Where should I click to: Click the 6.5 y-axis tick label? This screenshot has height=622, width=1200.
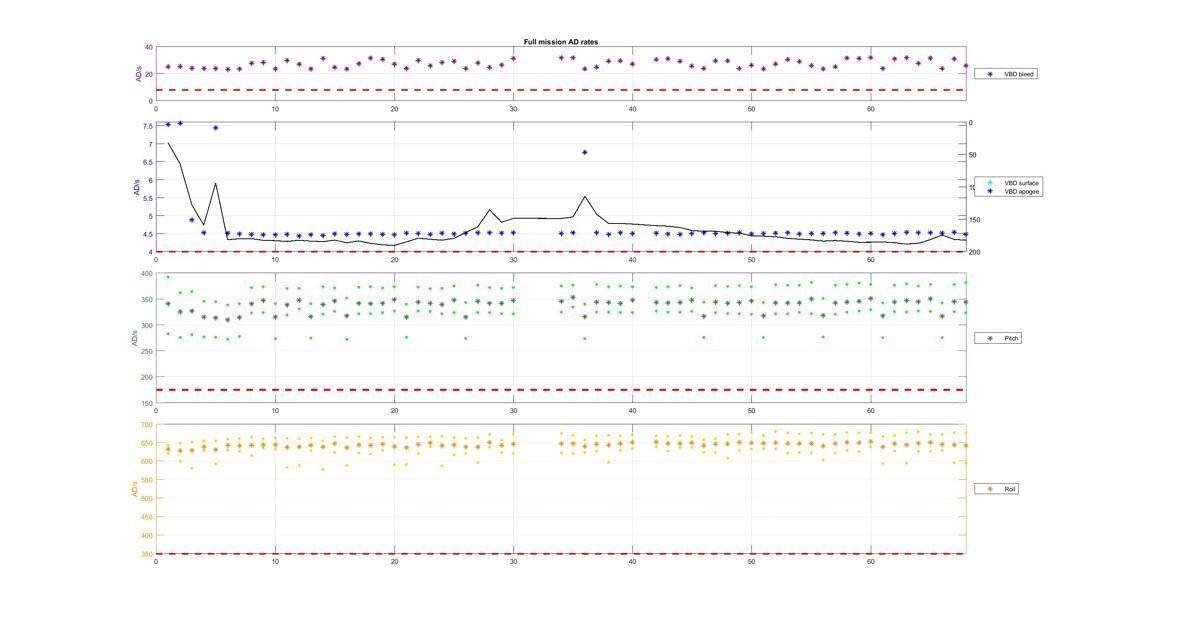pyautogui.click(x=148, y=162)
